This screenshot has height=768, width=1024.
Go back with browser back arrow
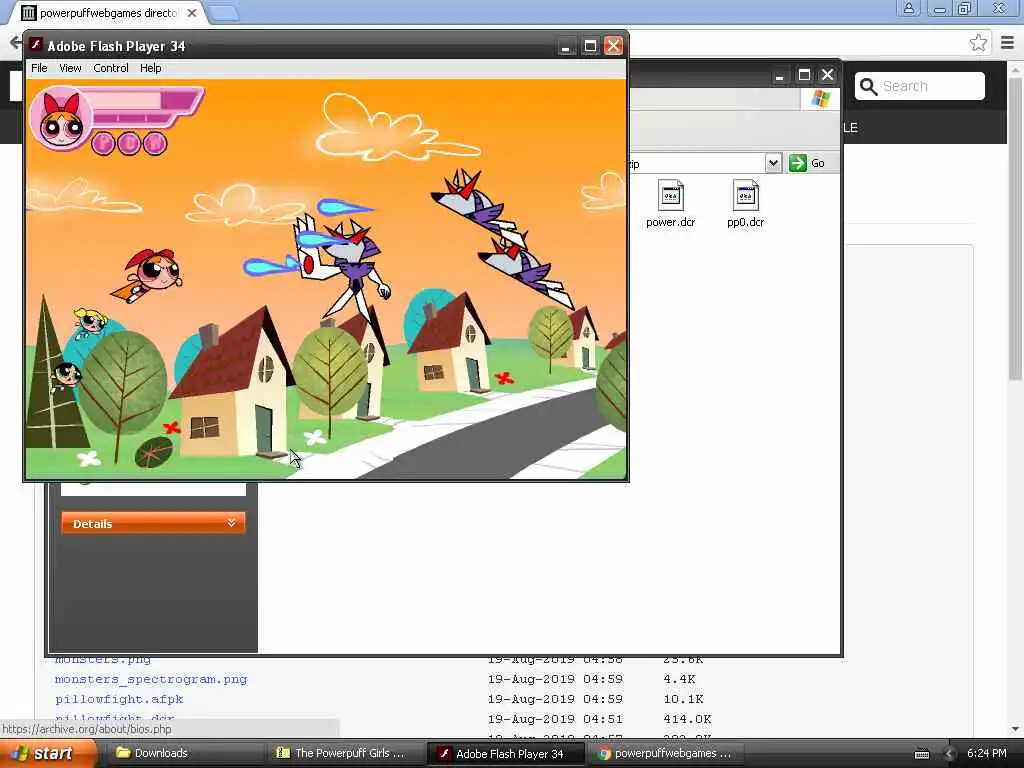(x=16, y=43)
